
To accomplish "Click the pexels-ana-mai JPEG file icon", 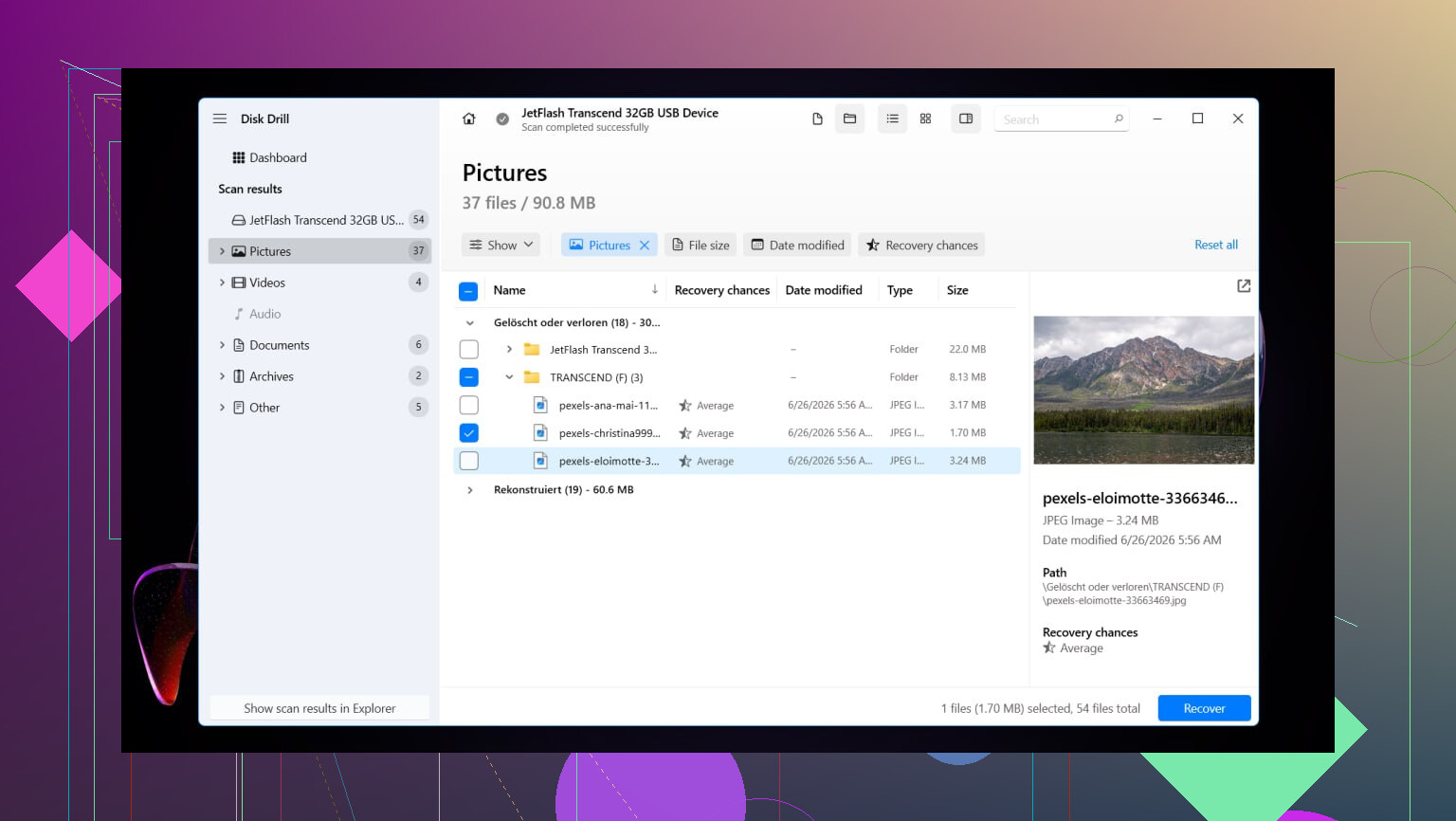I will [x=540, y=405].
